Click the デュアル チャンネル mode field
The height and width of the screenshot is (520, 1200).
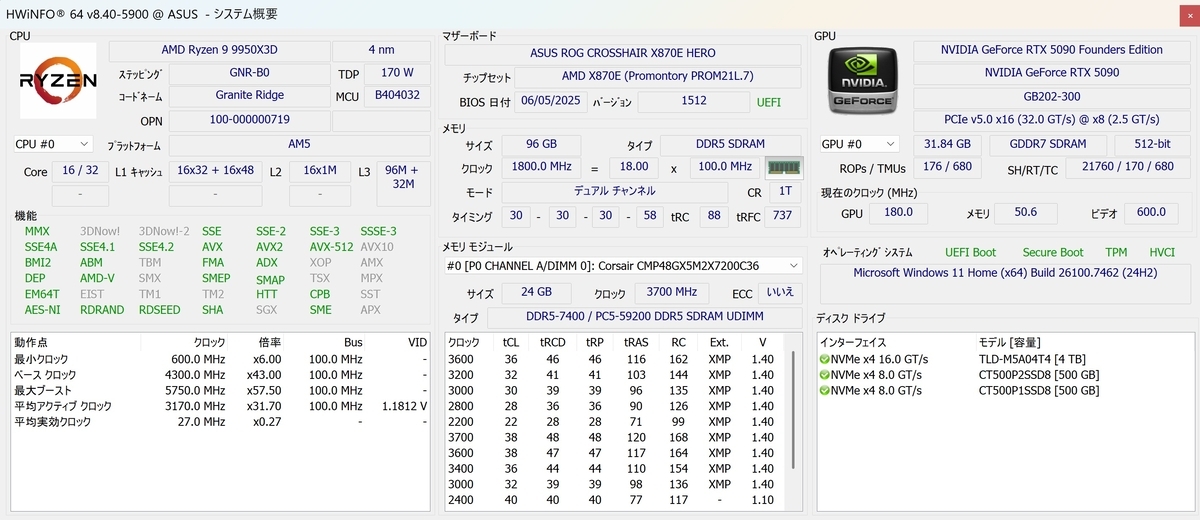(x=615, y=191)
